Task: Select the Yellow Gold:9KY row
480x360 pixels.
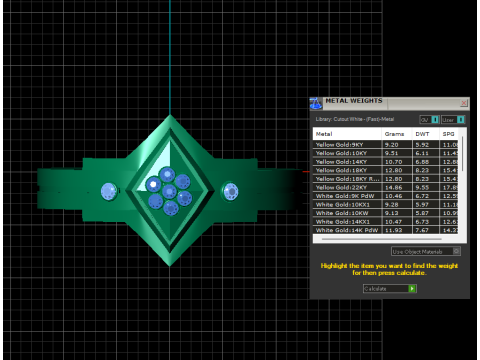Action: point(386,145)
